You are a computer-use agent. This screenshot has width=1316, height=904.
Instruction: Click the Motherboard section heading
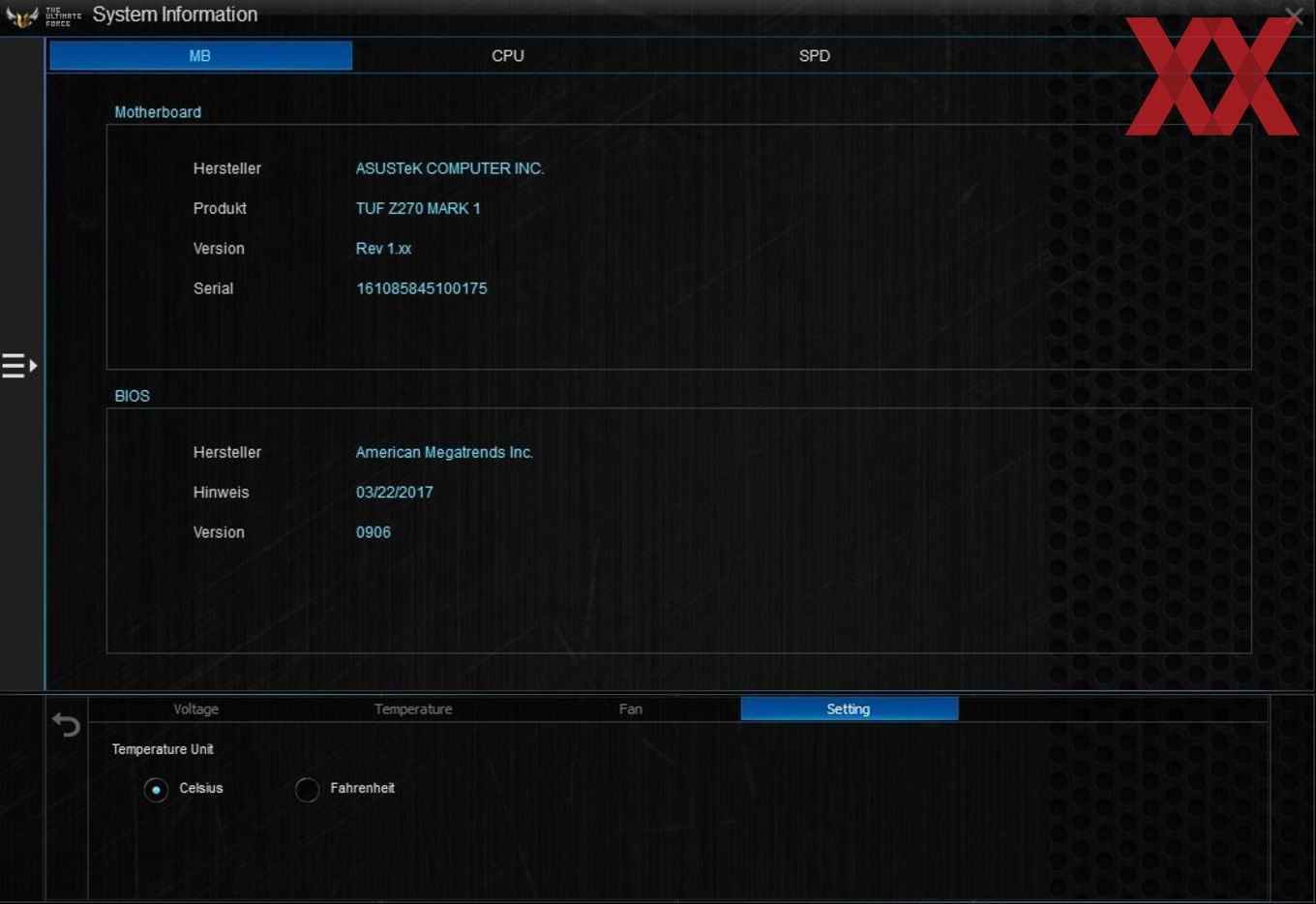pos(158,112)
